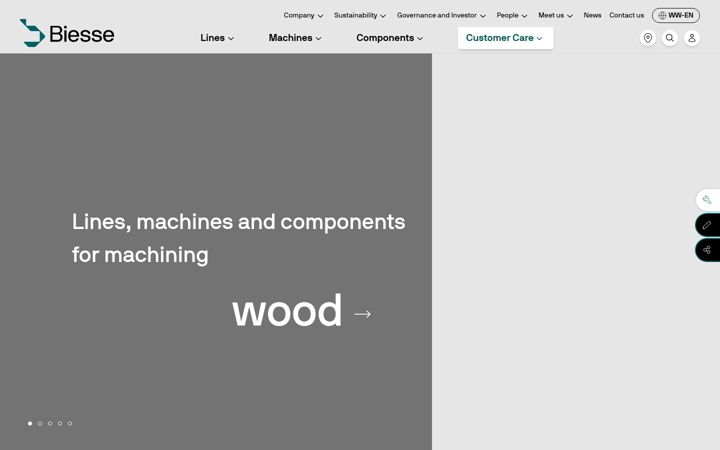Select third carousel slide dot
The height and width of the screenshot is (450, 720).
pyautogui.click(x=50, y=423)
